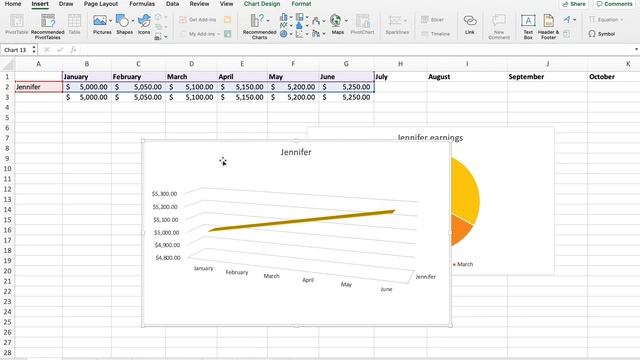Expand the Pictures dropdown arrow

tap(110, 20)
